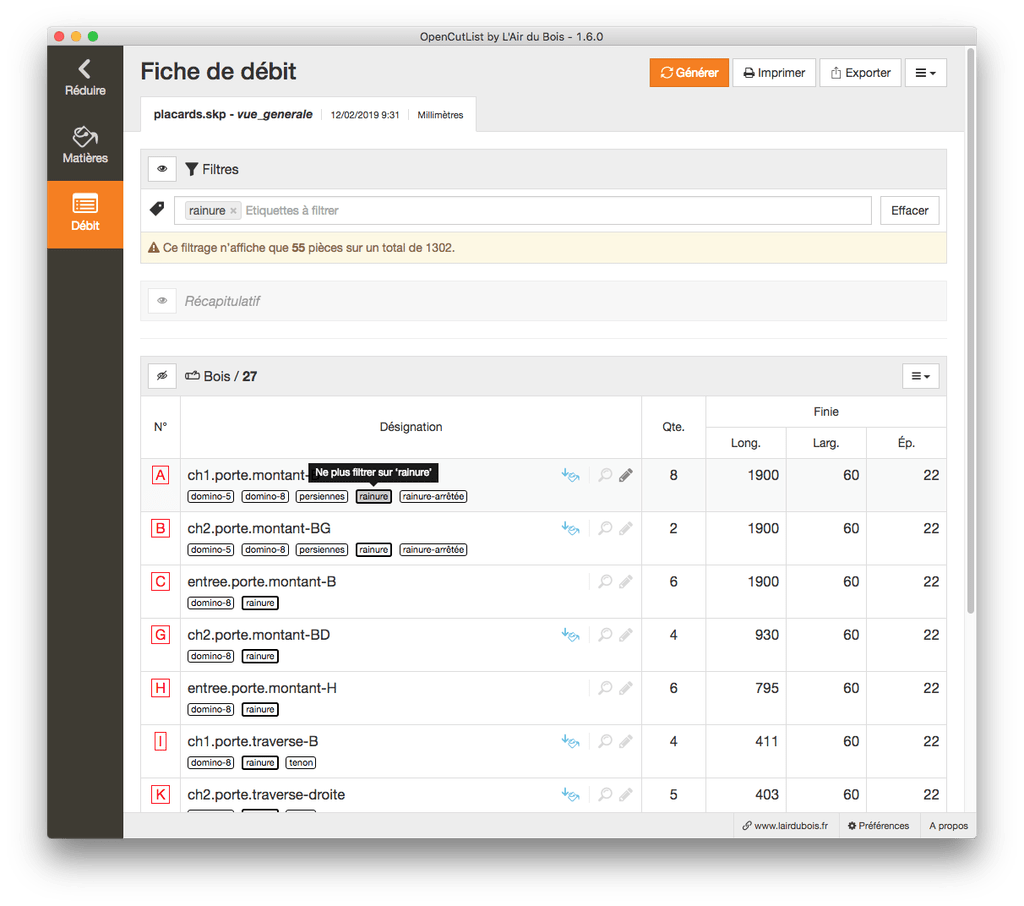Toggle visibility of the Bois / 27 group
The image size is (1024, 906).
coord(162,376)
